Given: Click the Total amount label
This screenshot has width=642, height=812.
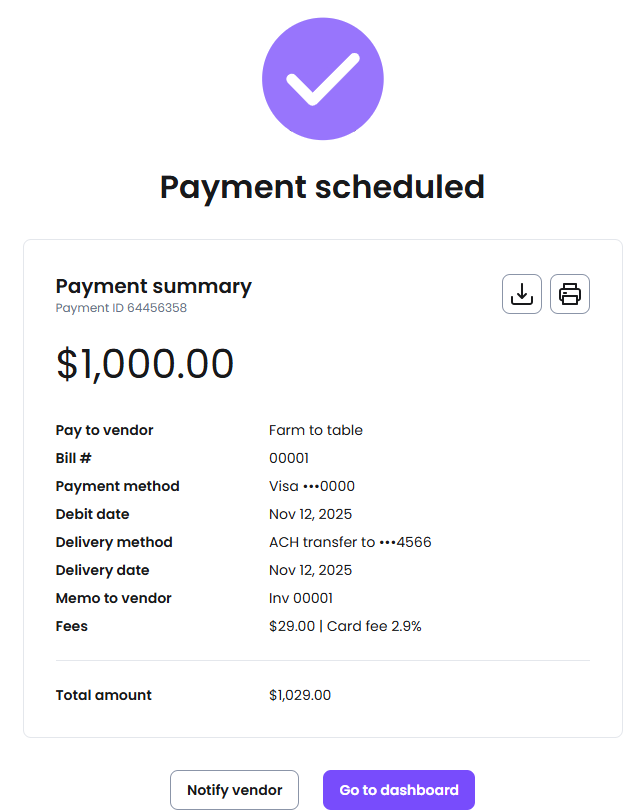Looking at the screenshot, I should pyautogui.click(x=104, y=695).
